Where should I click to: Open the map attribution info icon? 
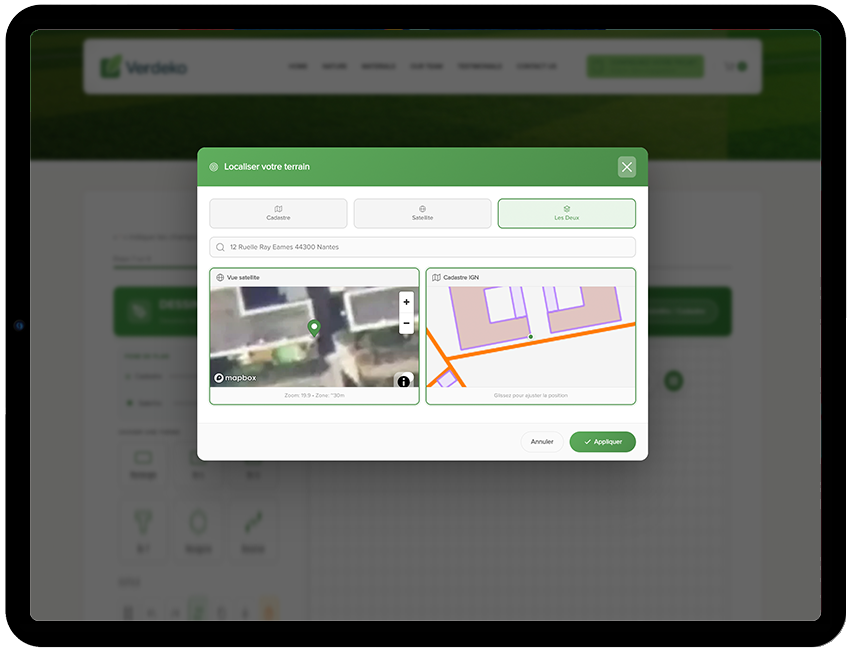point(403,381)
